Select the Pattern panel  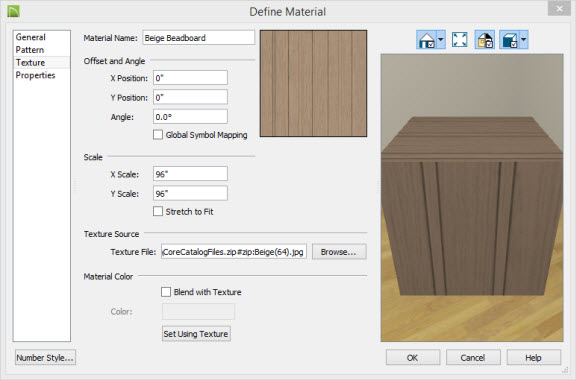(x=30, y=50)
